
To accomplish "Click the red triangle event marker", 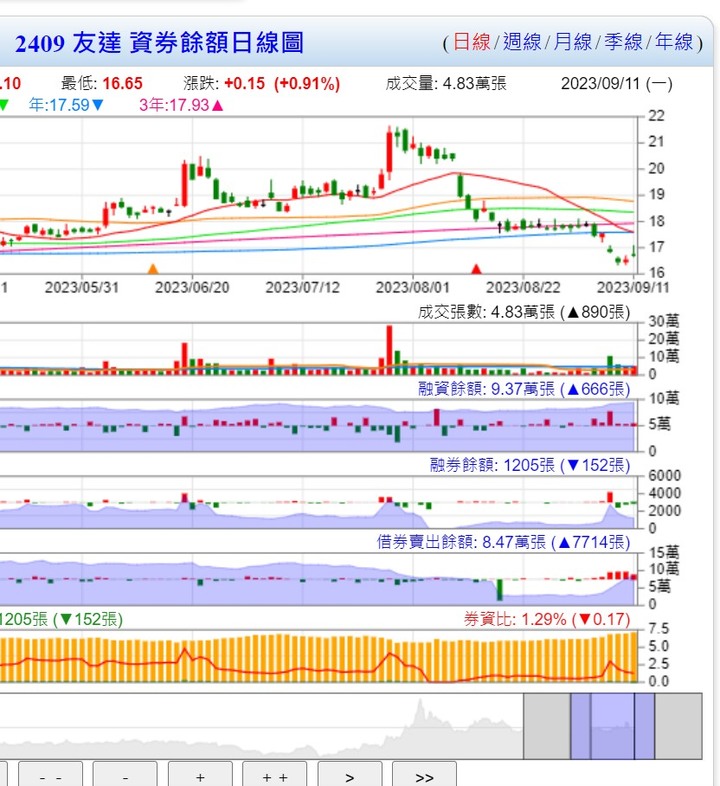I will click(476, 269).
